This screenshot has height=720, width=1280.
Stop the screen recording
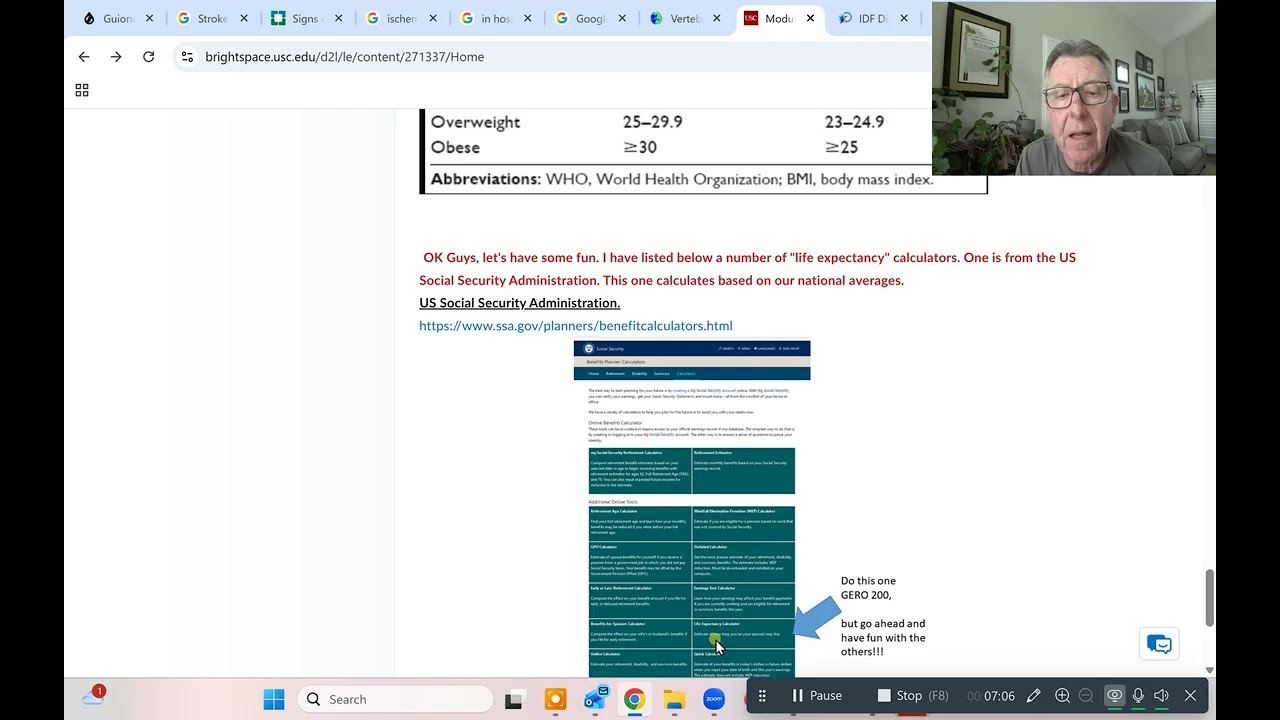913,696
